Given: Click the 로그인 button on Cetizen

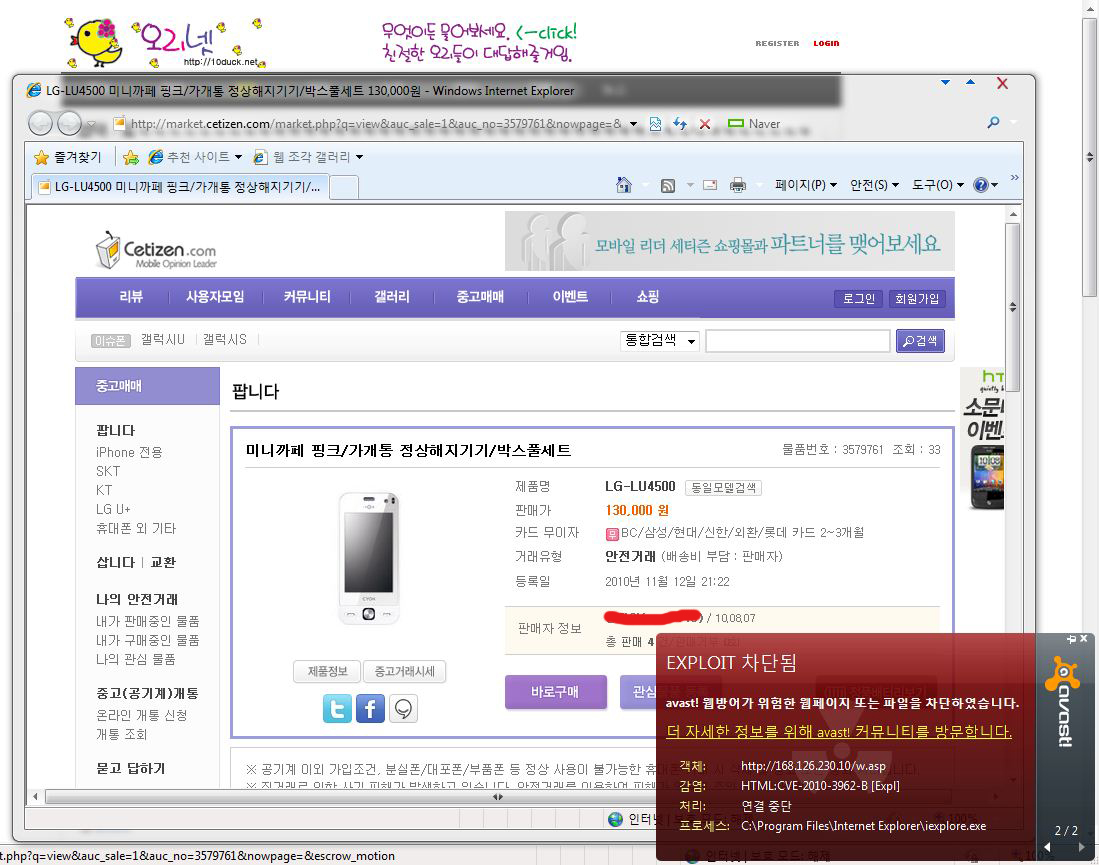Looking at the screenshot, I should tap(859, 299).
